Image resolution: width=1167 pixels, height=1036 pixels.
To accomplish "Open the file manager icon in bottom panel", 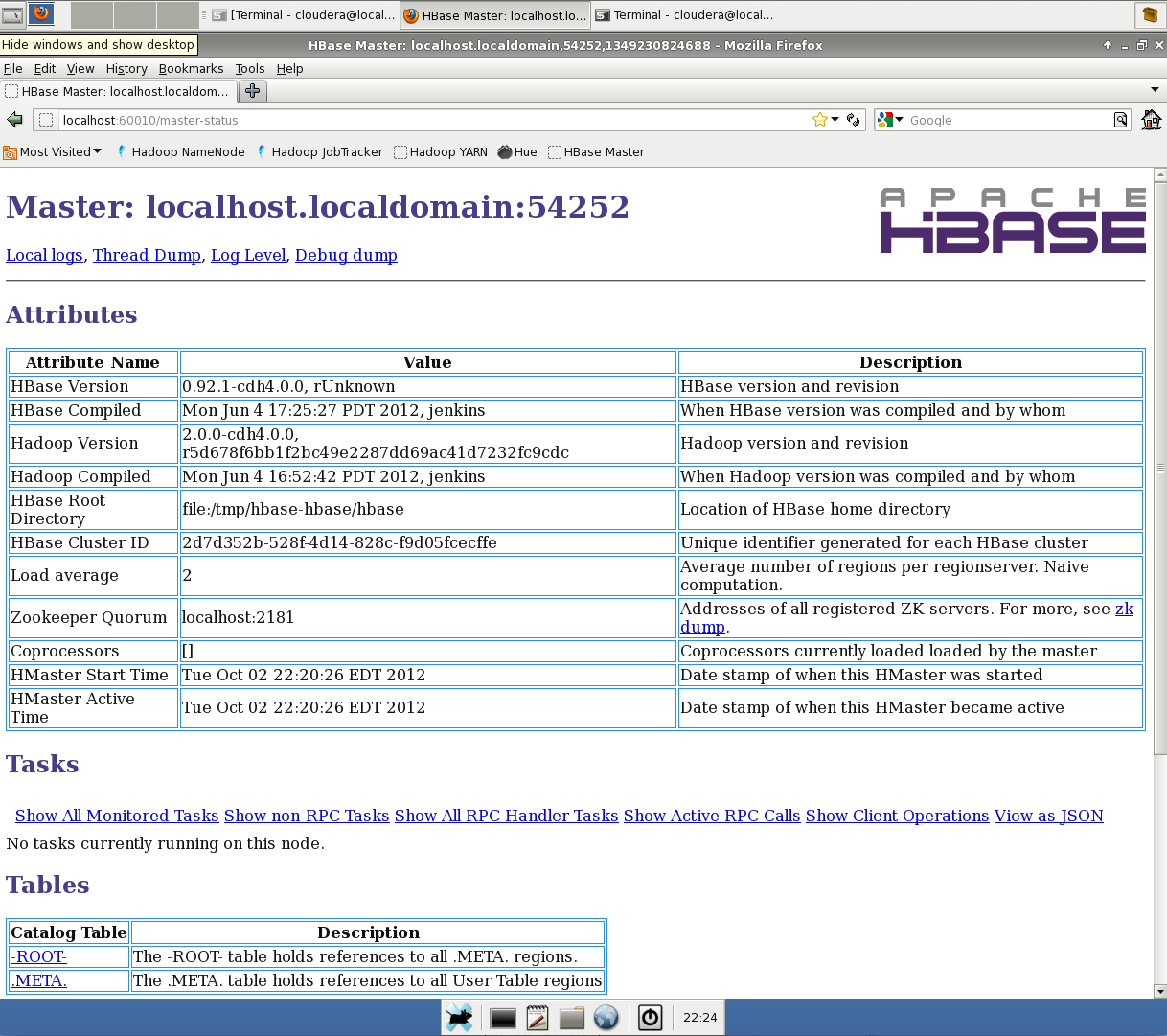I will coord(572,1018).
